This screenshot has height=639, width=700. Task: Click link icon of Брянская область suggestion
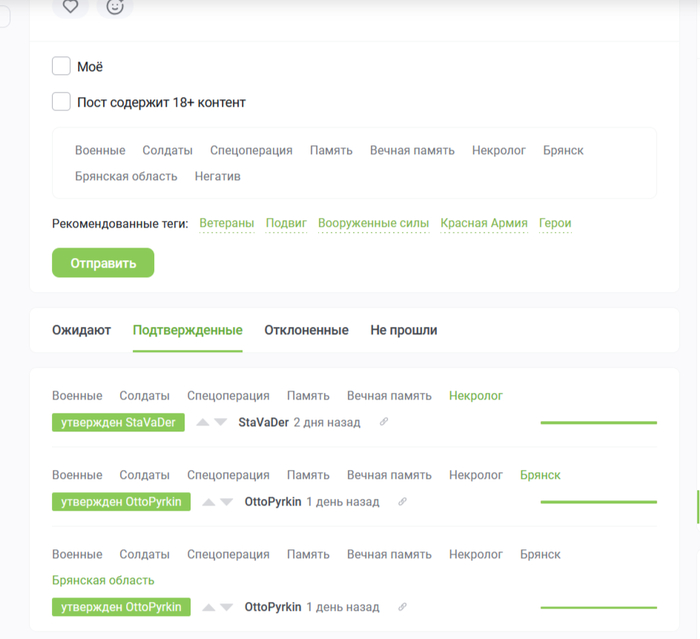click(x=403, y=607)
